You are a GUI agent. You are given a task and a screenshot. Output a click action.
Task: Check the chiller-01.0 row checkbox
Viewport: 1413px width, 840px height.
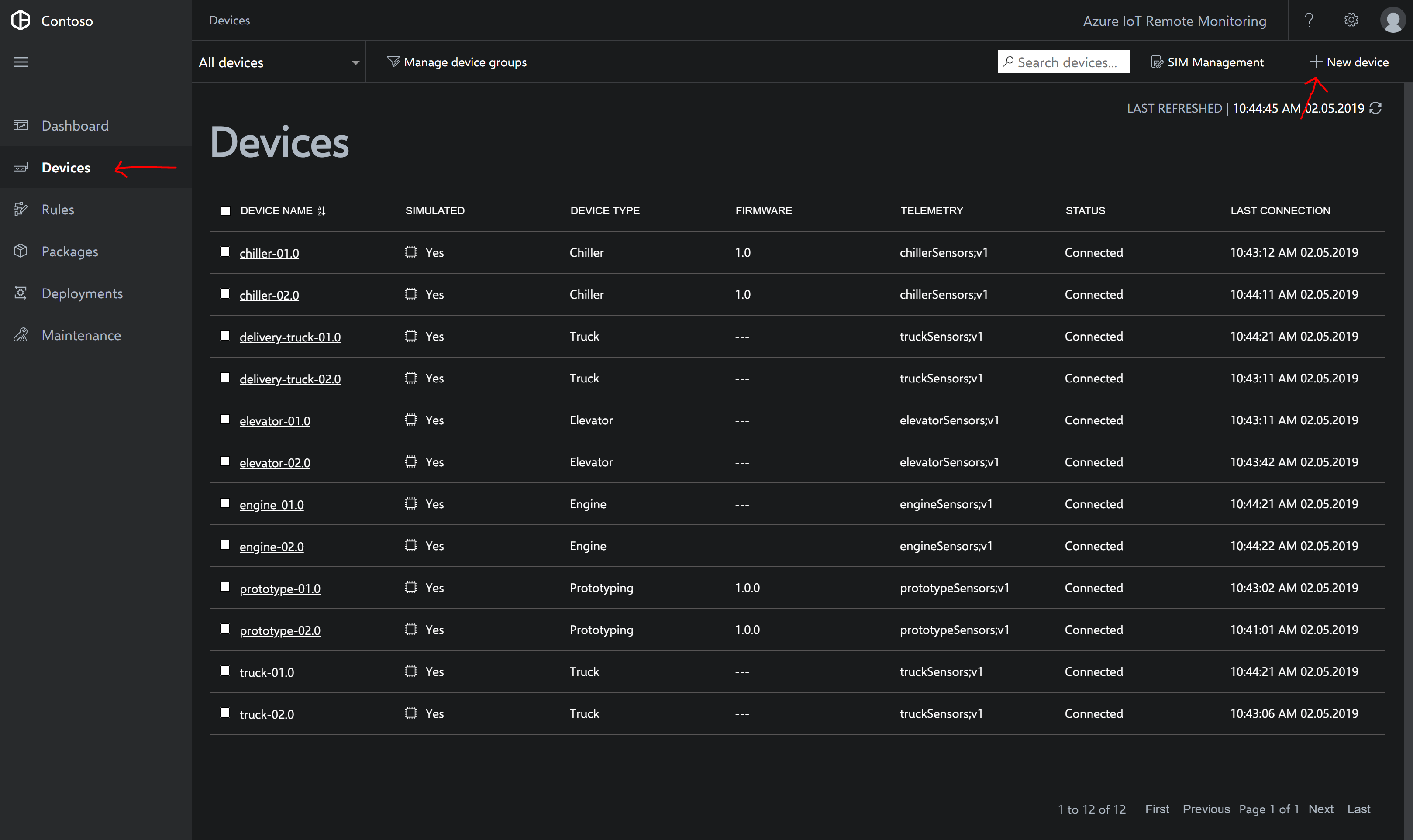pyautogui.click(x=225, y=251)
